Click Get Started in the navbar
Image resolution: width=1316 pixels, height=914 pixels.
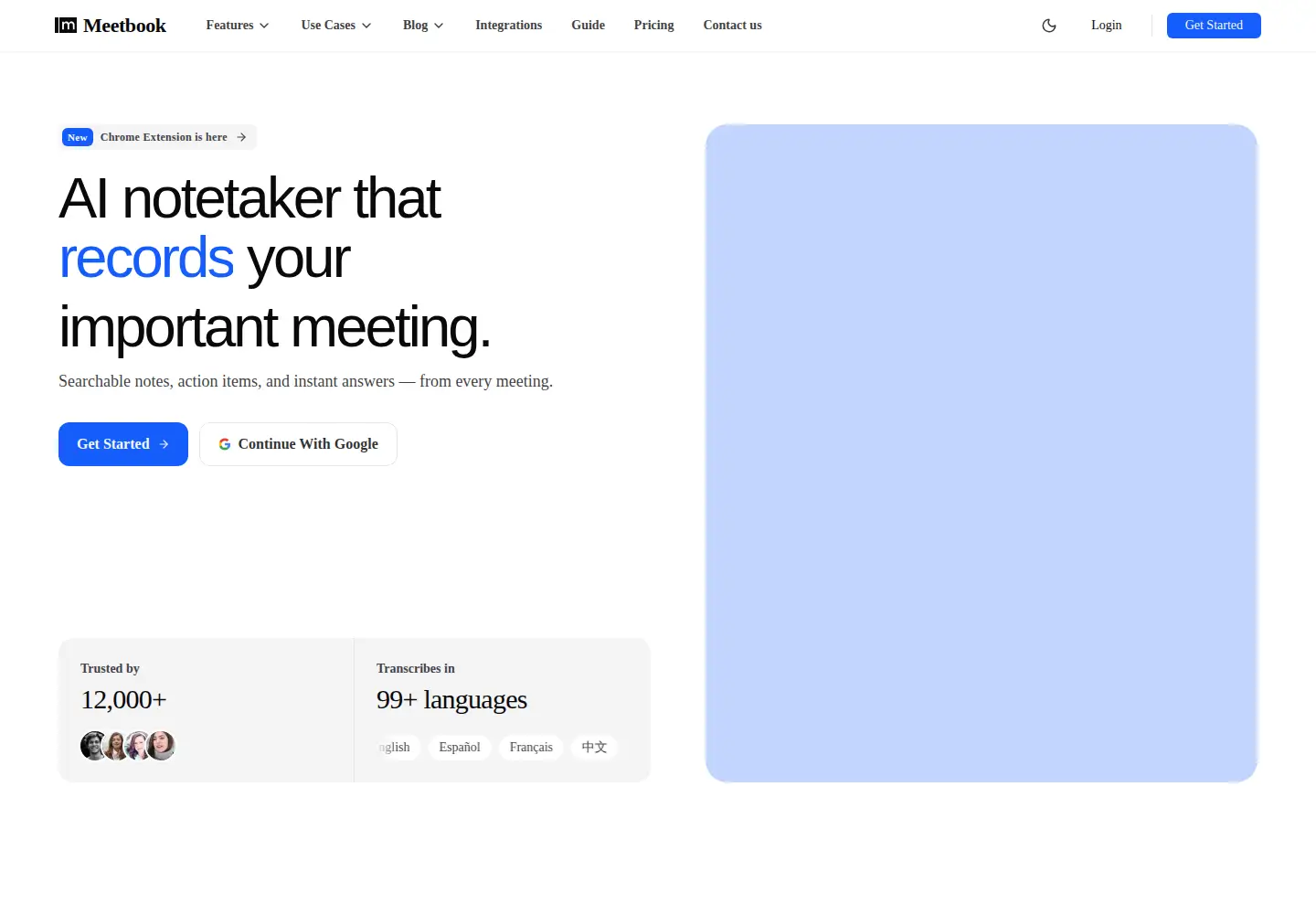[x=1214, y=26]
